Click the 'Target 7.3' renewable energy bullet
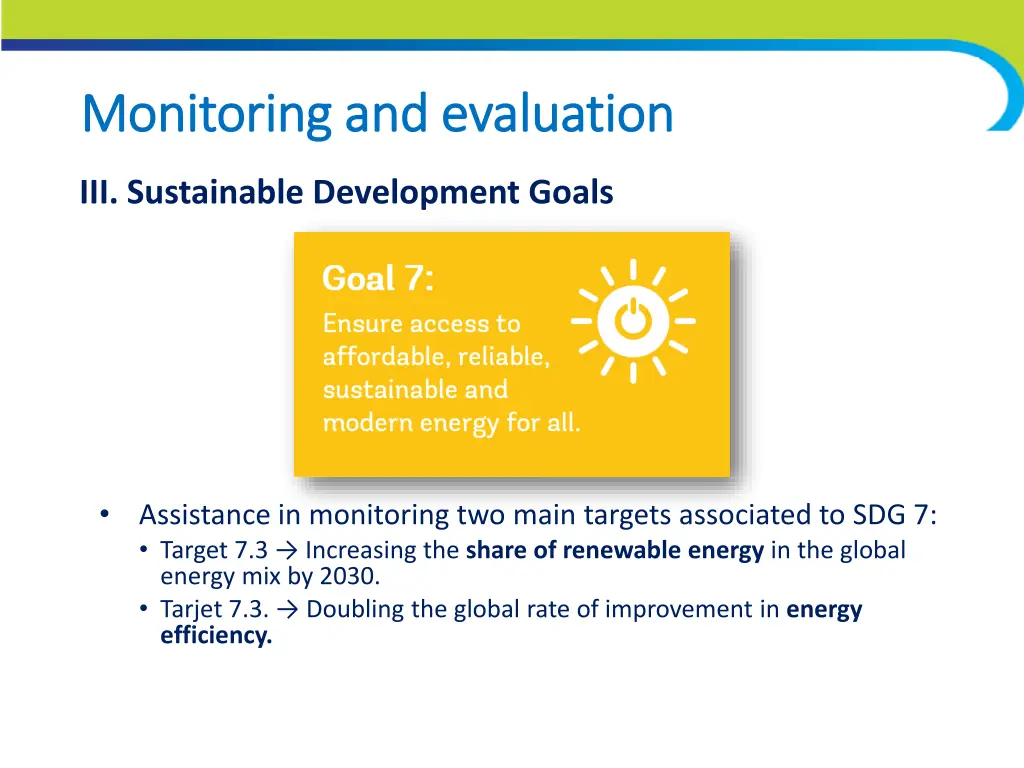 coord(533,563)
